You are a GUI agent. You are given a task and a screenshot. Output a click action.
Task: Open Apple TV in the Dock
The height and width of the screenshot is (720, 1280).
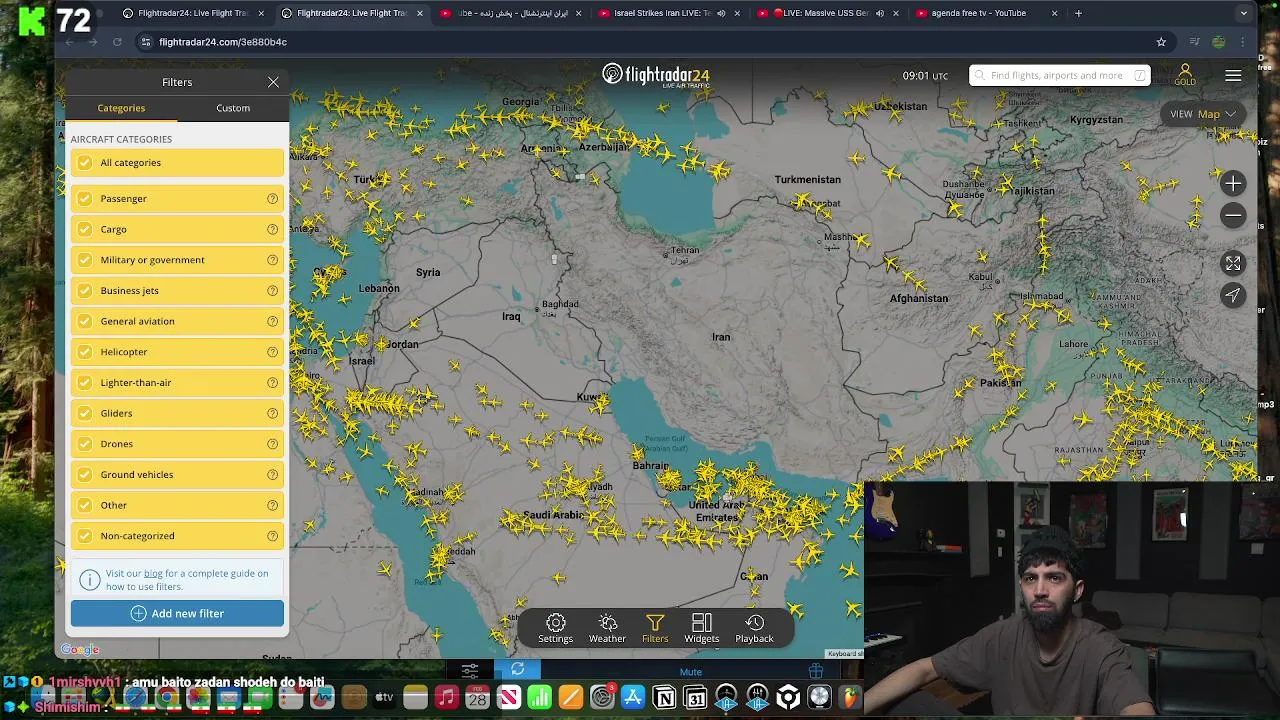[384, 698]
